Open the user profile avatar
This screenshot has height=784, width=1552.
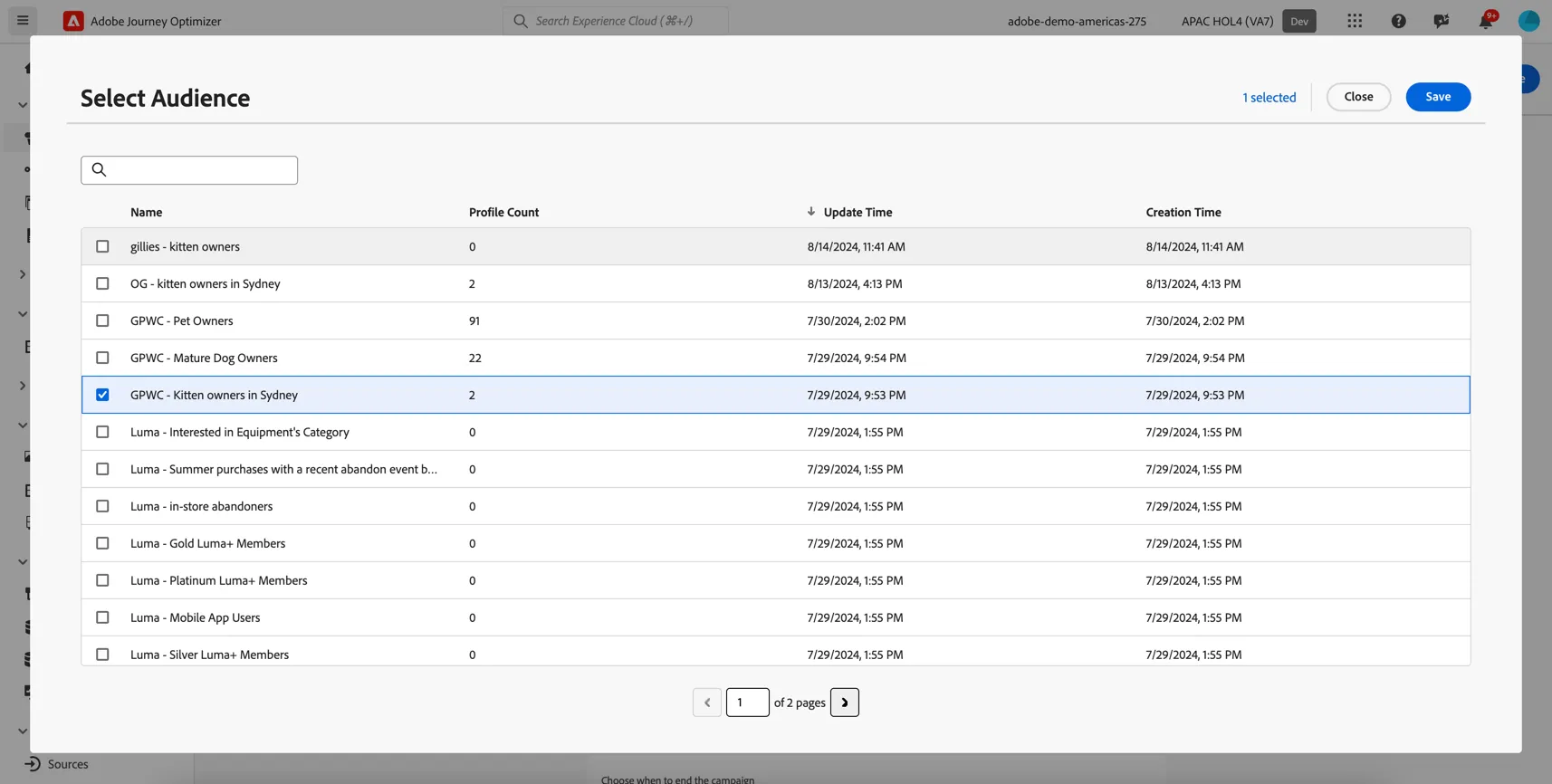(1528, 21)
